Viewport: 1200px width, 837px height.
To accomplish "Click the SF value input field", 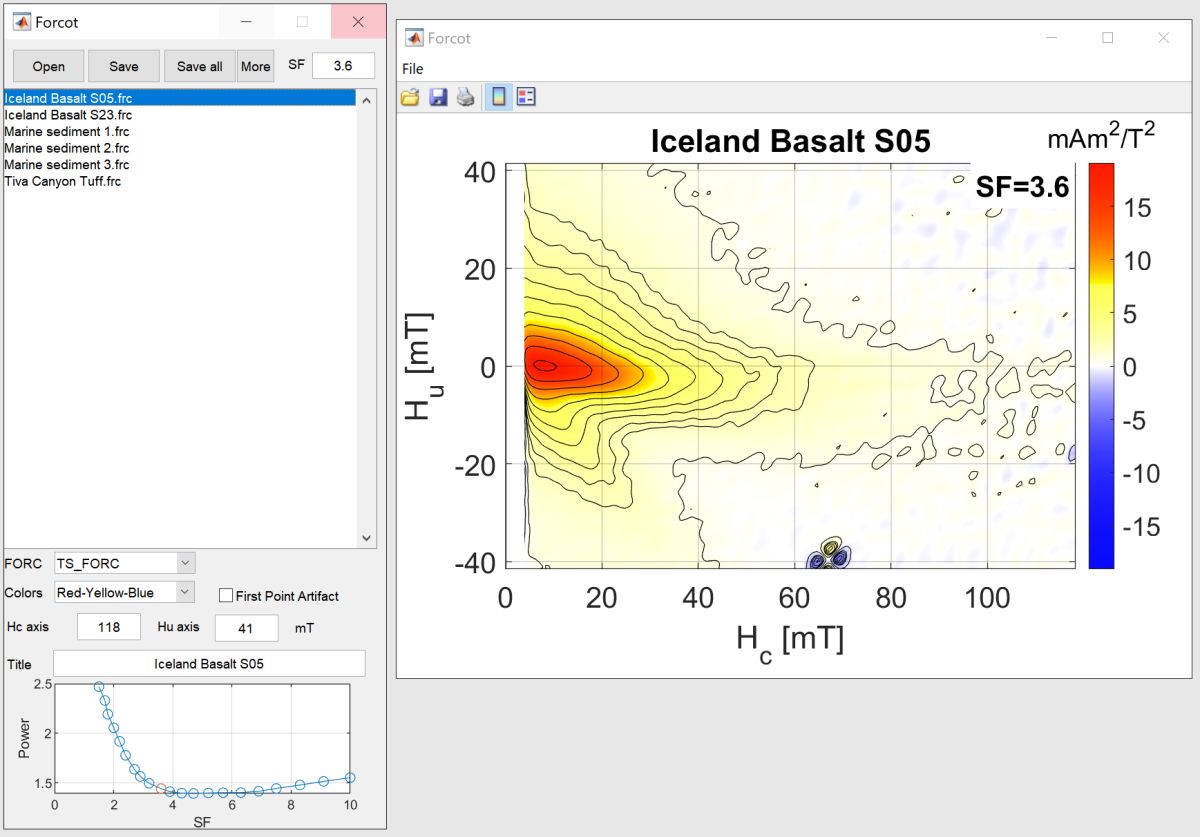I will 343,65.
